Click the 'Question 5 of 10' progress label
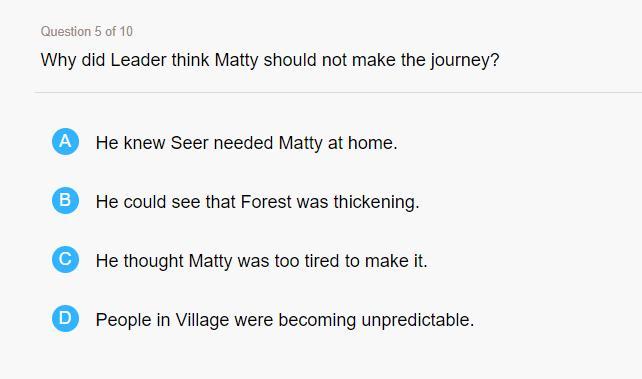The width and height of the screenshot is (642, 379). click(x=87, y=32)
